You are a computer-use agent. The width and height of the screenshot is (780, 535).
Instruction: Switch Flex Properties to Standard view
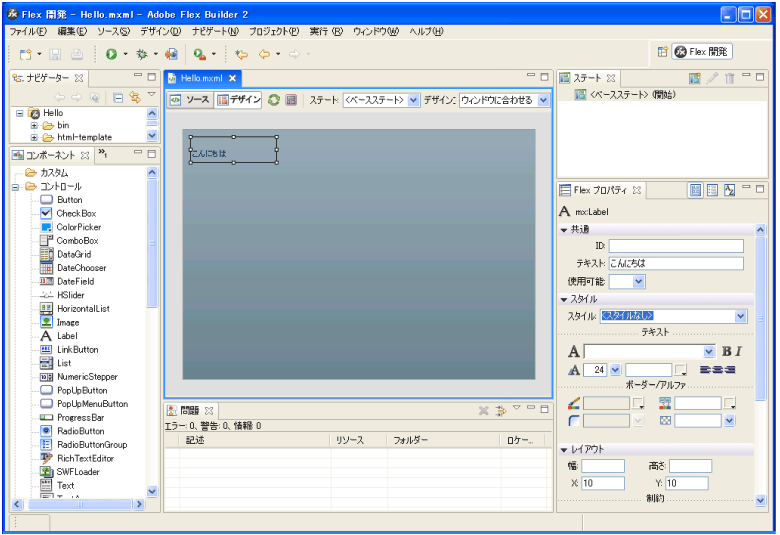pos(695,190)
